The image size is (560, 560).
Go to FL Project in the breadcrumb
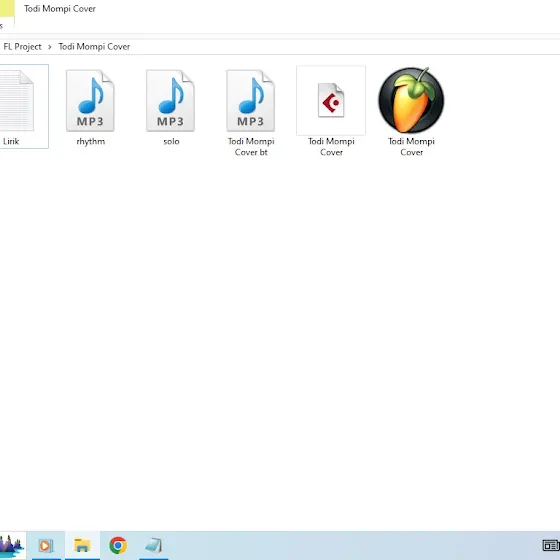(x=22, y=46)
